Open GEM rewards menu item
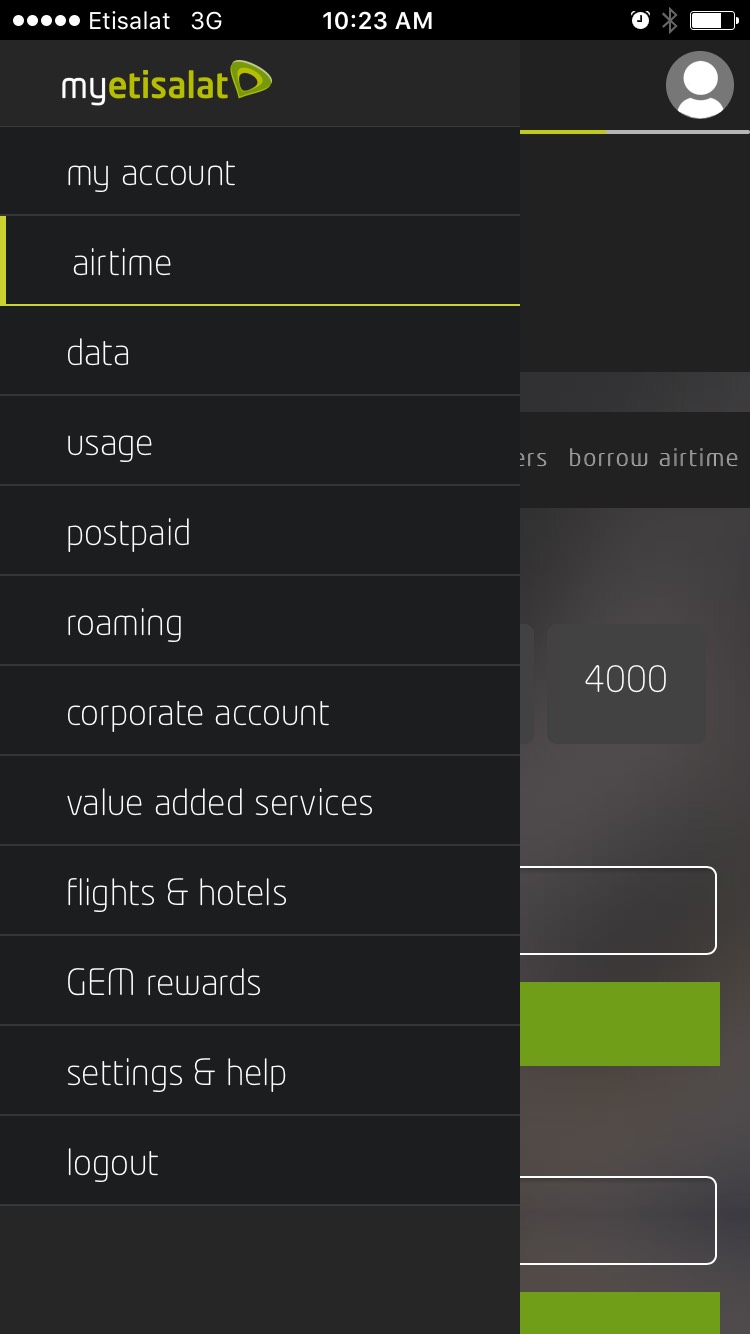The image size is (750, 1334). (x=260, y=982)
